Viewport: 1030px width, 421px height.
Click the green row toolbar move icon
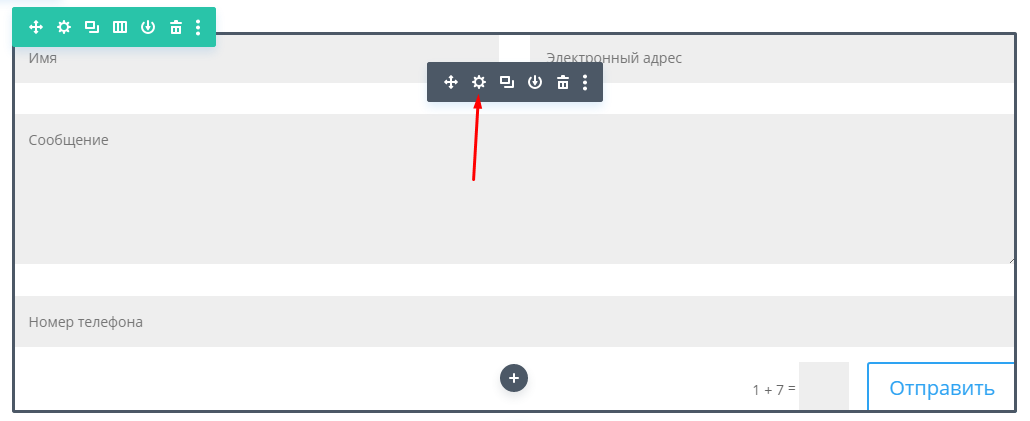[x=35, y=27]
